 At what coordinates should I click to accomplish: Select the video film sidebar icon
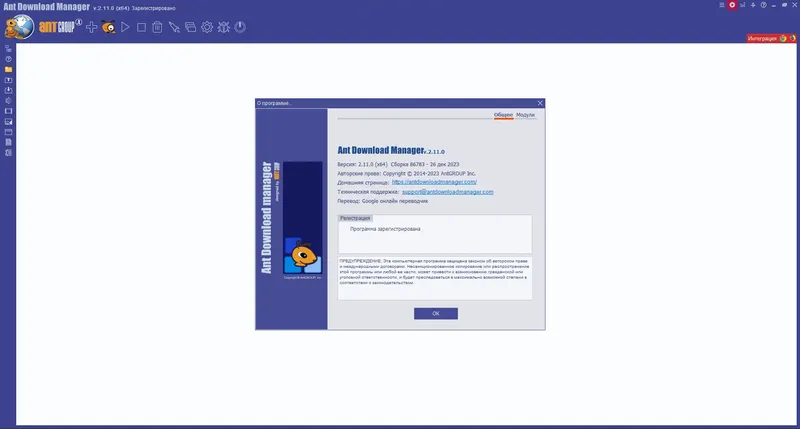coord(8,111)
